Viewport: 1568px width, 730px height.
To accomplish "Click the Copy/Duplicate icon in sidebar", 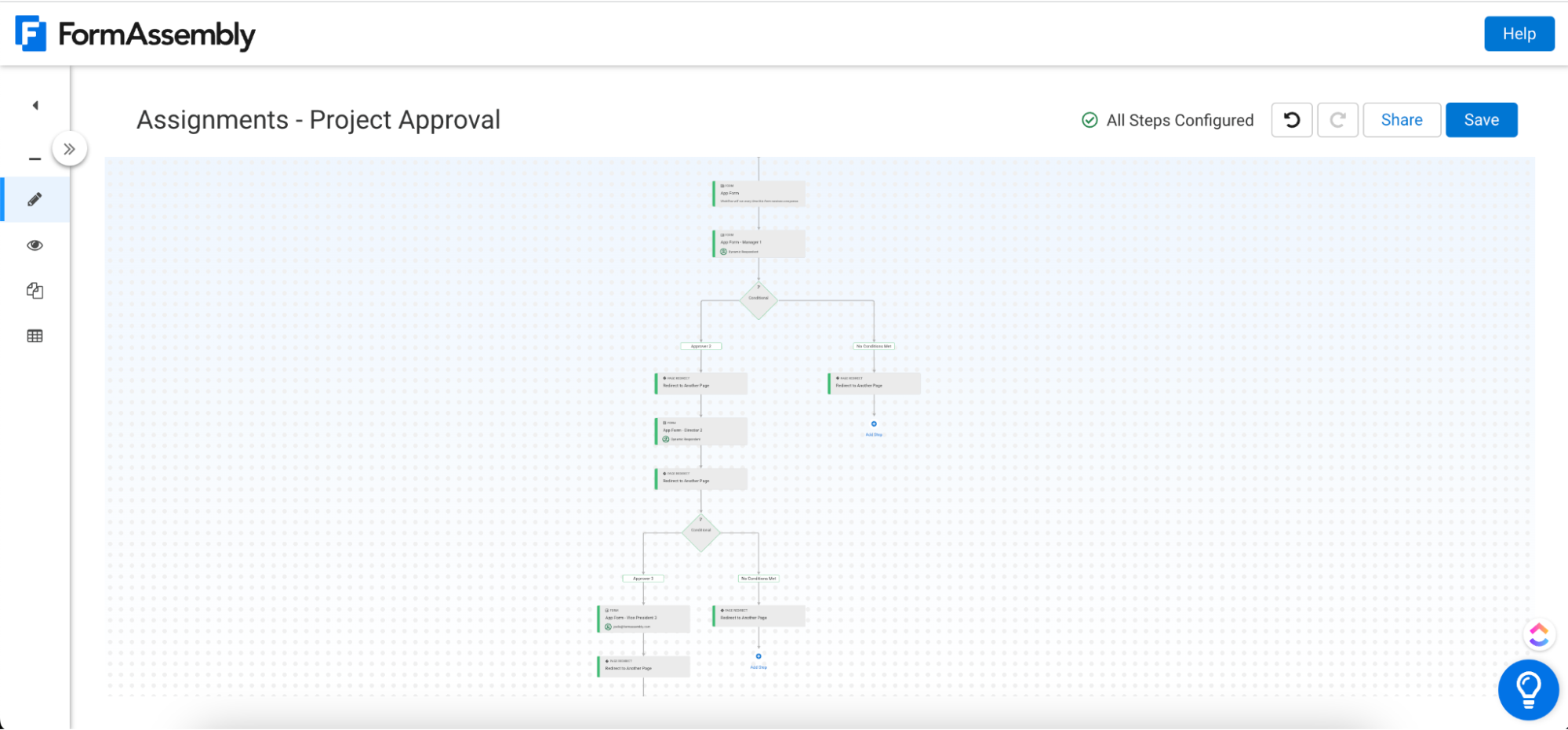I will 35,290.
